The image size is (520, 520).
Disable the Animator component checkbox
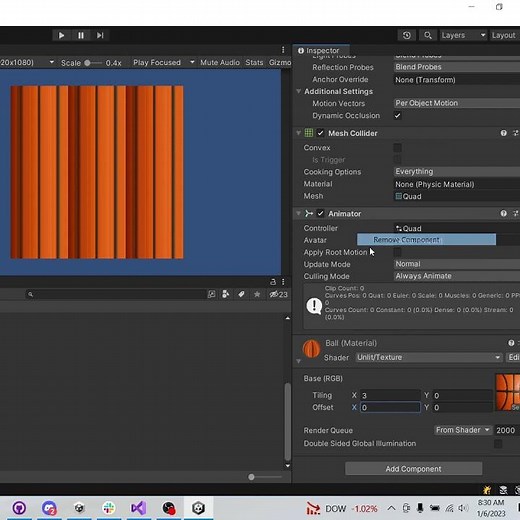click(320, 214)
